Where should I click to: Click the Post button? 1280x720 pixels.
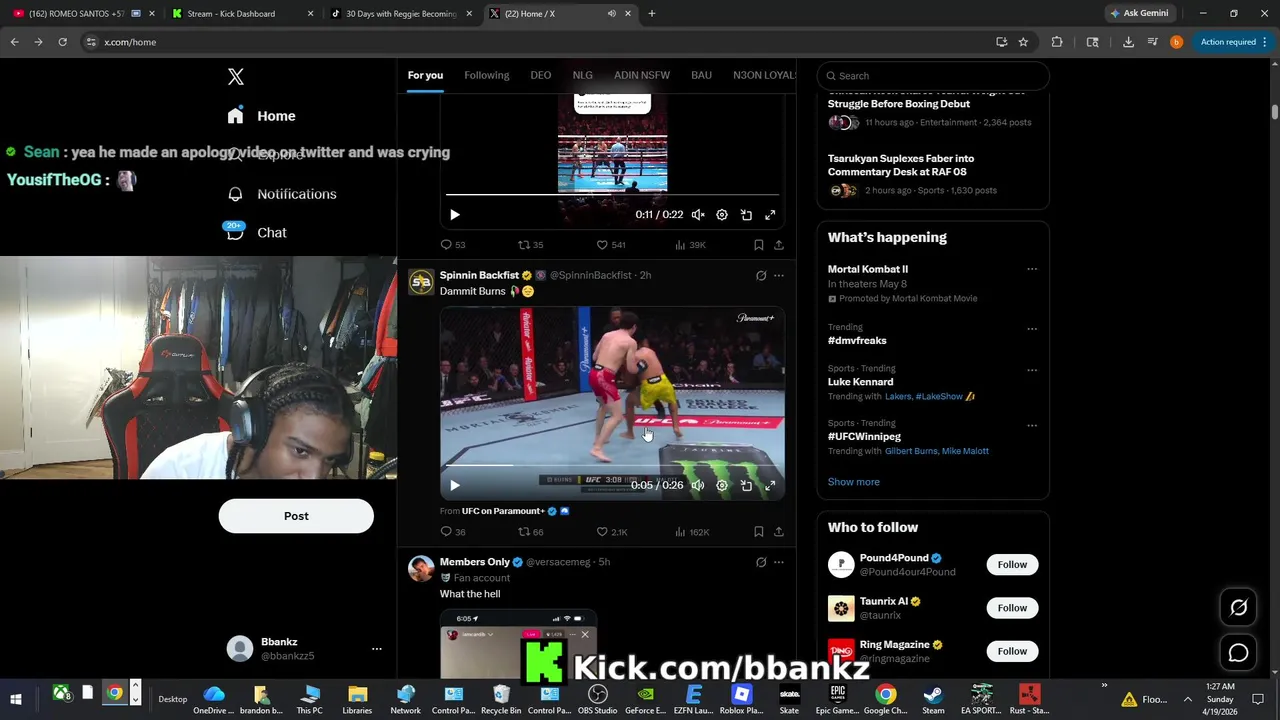(296, 516)
